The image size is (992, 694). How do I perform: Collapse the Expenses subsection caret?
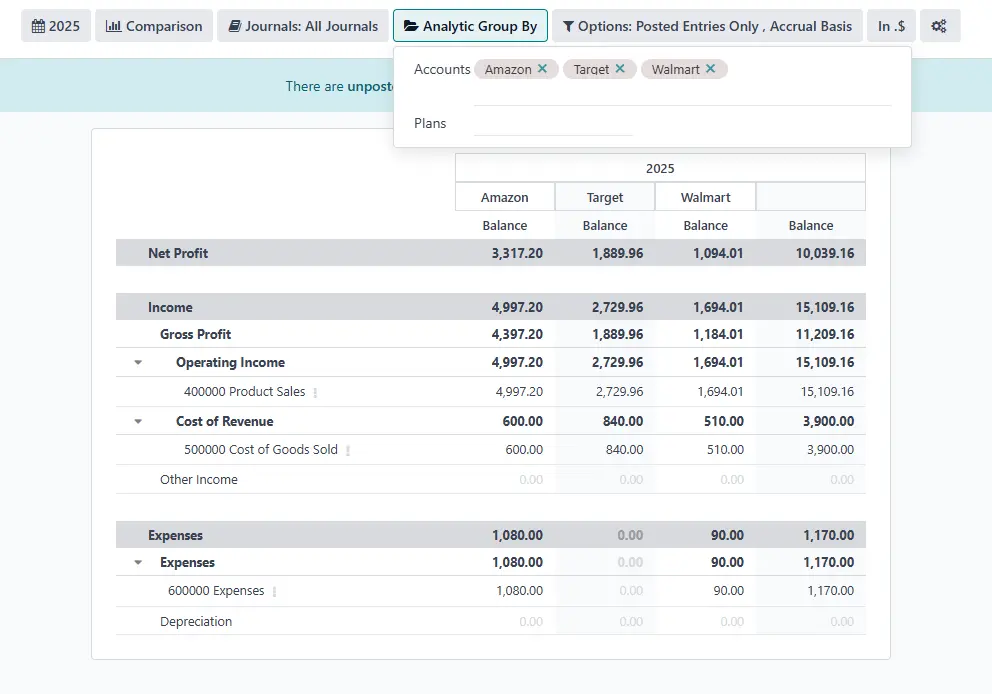138,562
